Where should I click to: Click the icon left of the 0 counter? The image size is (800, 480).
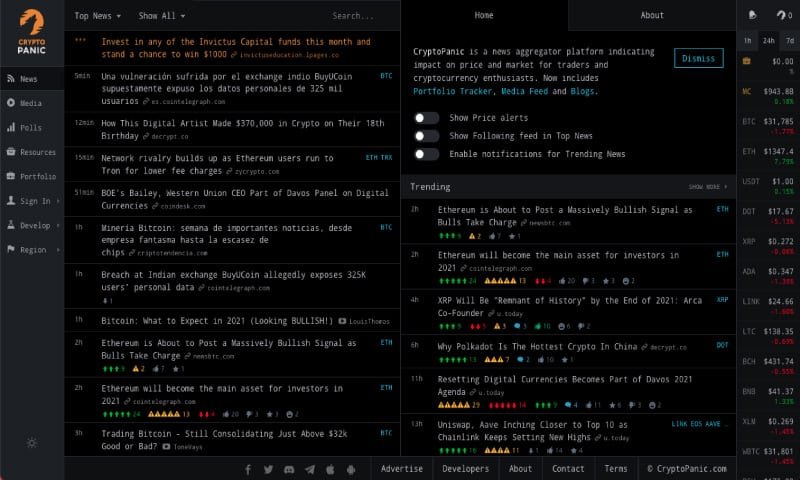(781, 15)
